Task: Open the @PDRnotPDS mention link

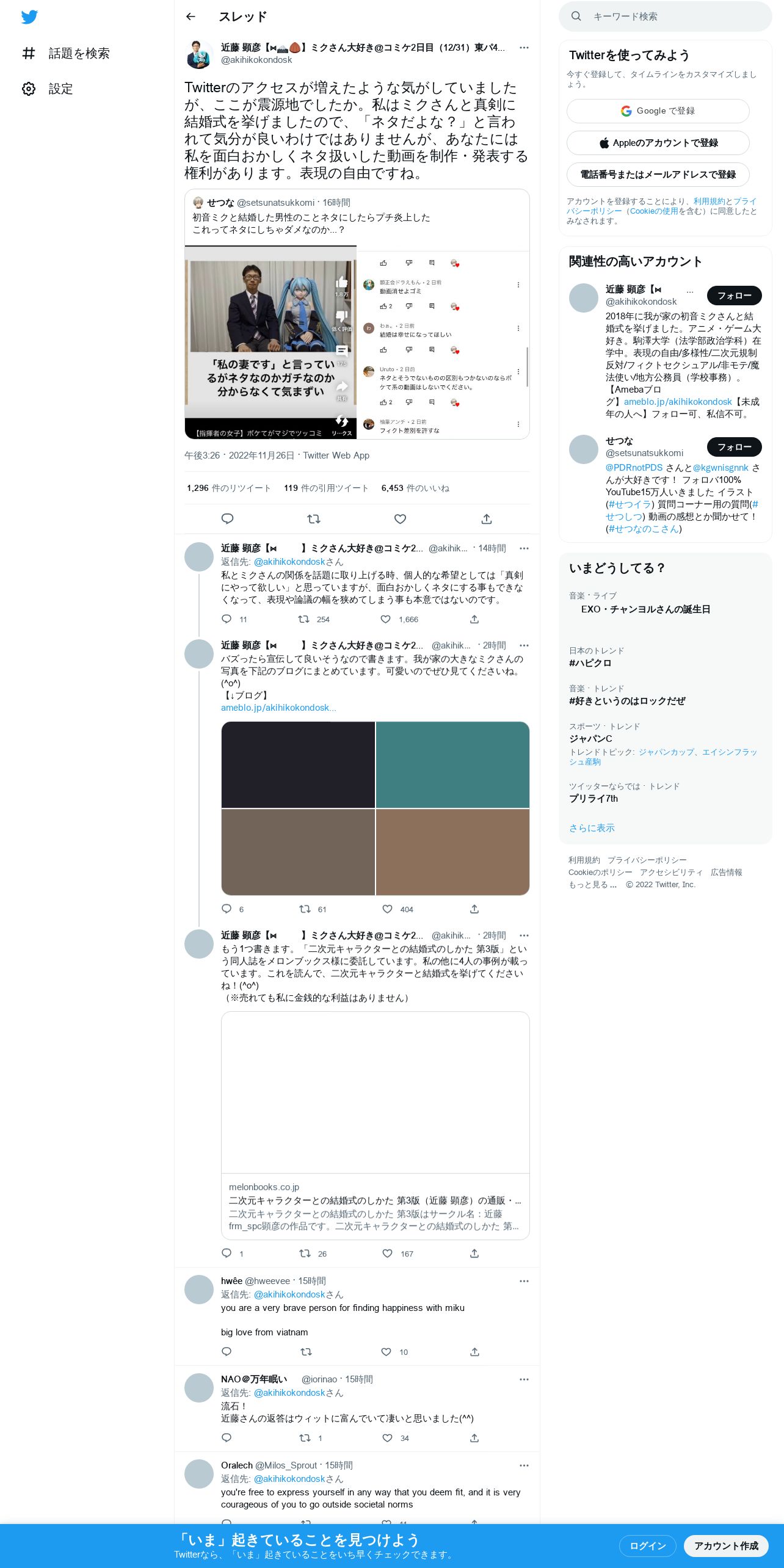Action: coord(634,468)
